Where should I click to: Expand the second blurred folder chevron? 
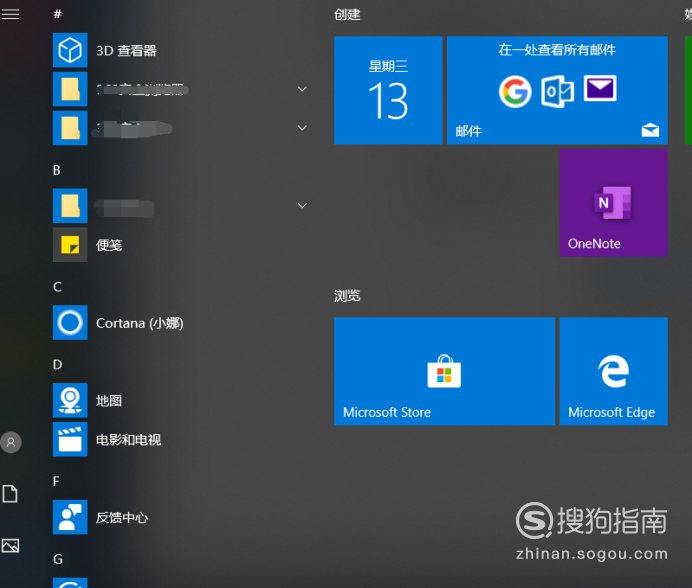(x=302, y=128)
